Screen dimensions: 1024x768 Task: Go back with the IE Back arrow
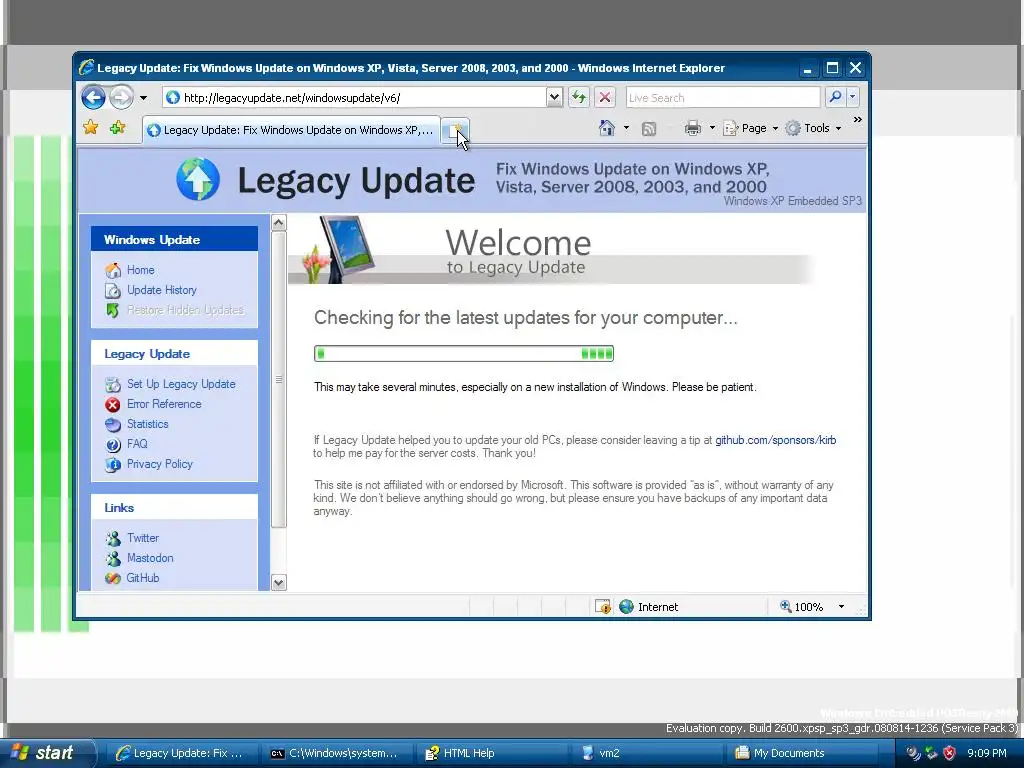pos(93,97)
